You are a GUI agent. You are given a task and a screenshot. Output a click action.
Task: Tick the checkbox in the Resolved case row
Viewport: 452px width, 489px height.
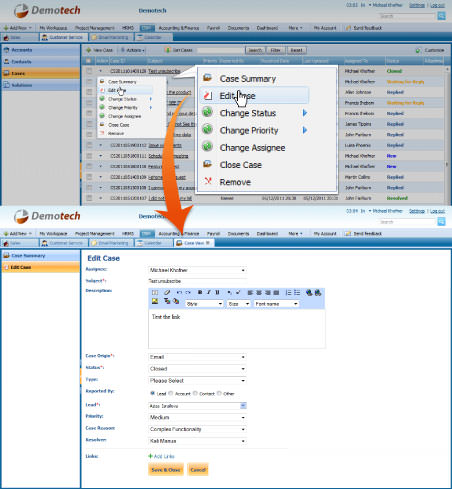click(89, 198)
